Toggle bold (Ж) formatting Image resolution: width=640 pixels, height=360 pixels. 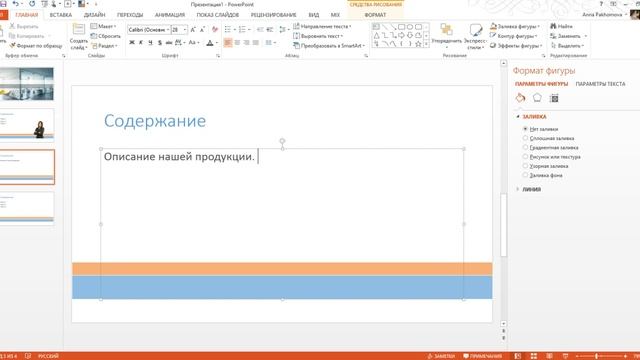tap(132, 42)
